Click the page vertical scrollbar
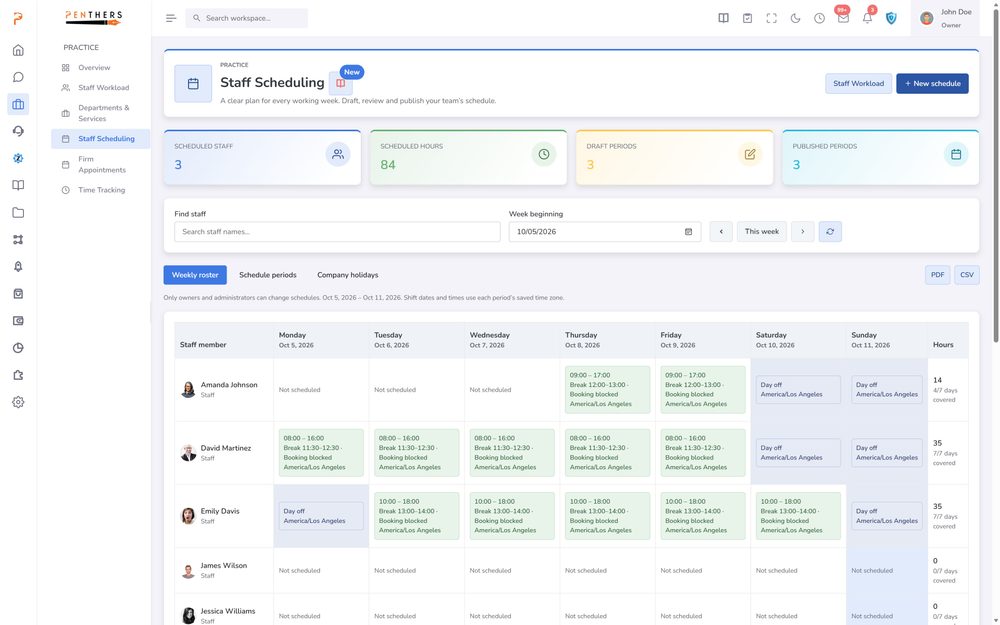The width and height of the screenshot is (1000, 625). click(995, 175)
